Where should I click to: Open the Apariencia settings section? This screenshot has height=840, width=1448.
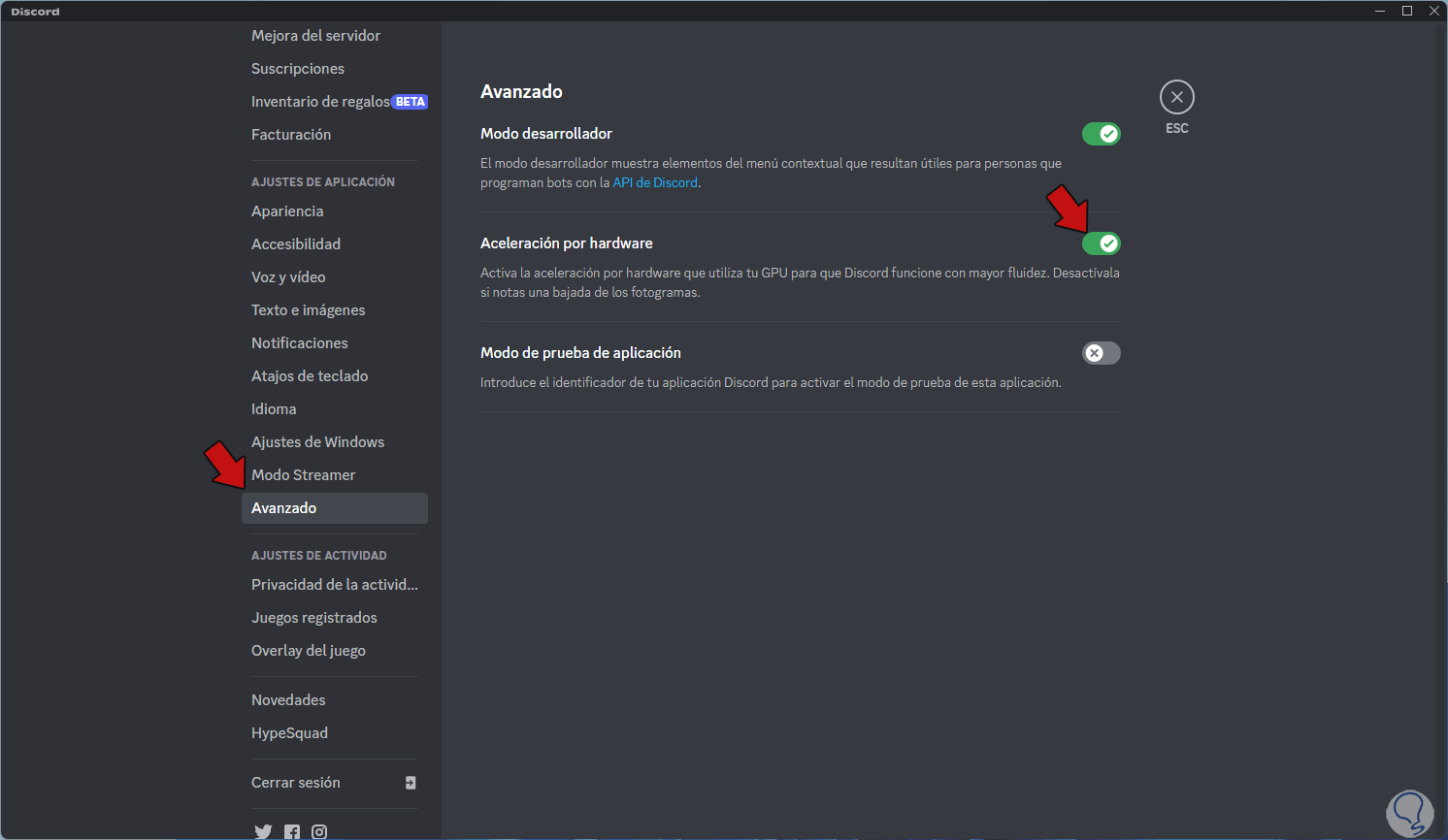(287, 211)
